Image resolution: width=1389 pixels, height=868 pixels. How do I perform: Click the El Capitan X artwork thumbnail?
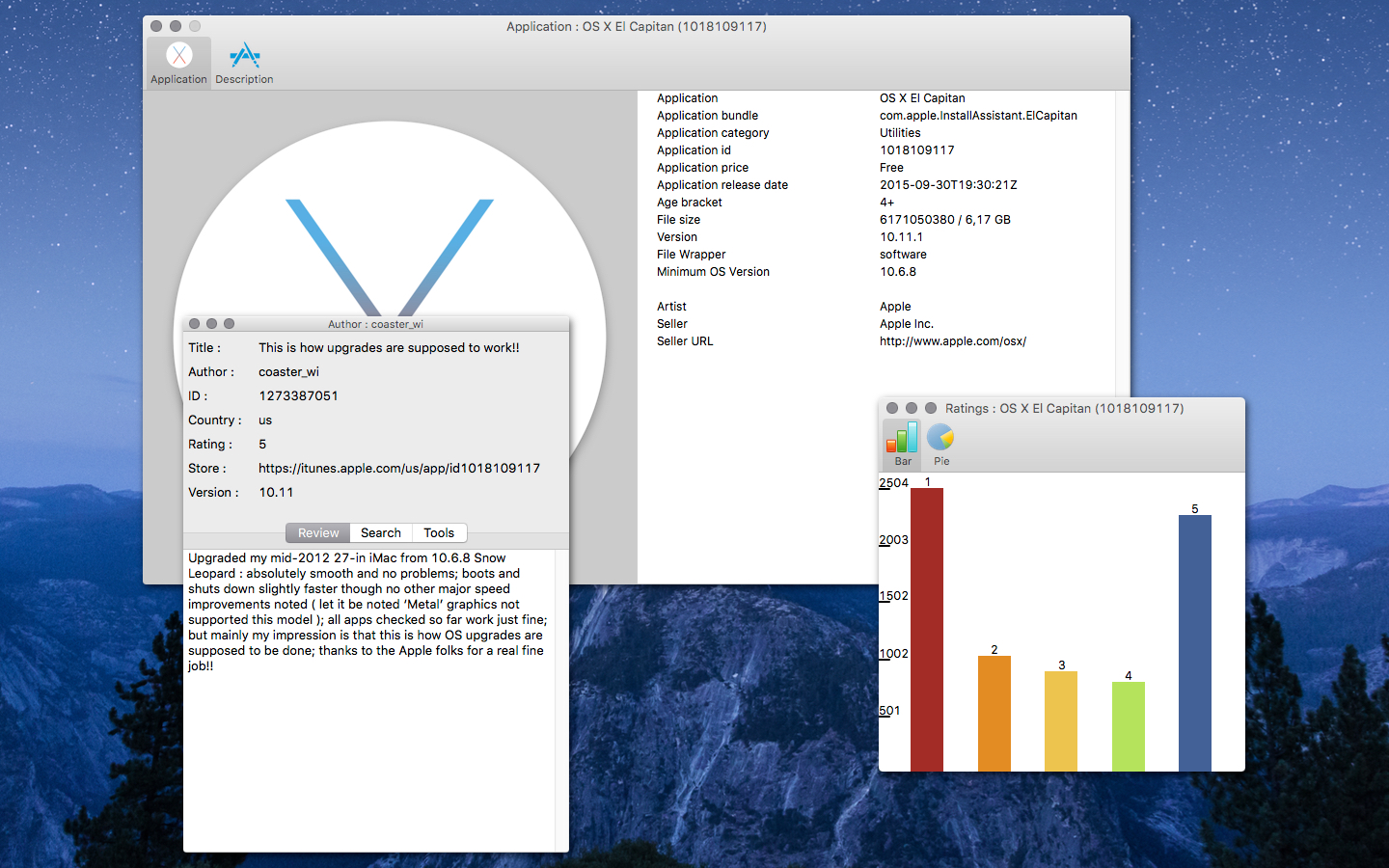click(390, 220)
